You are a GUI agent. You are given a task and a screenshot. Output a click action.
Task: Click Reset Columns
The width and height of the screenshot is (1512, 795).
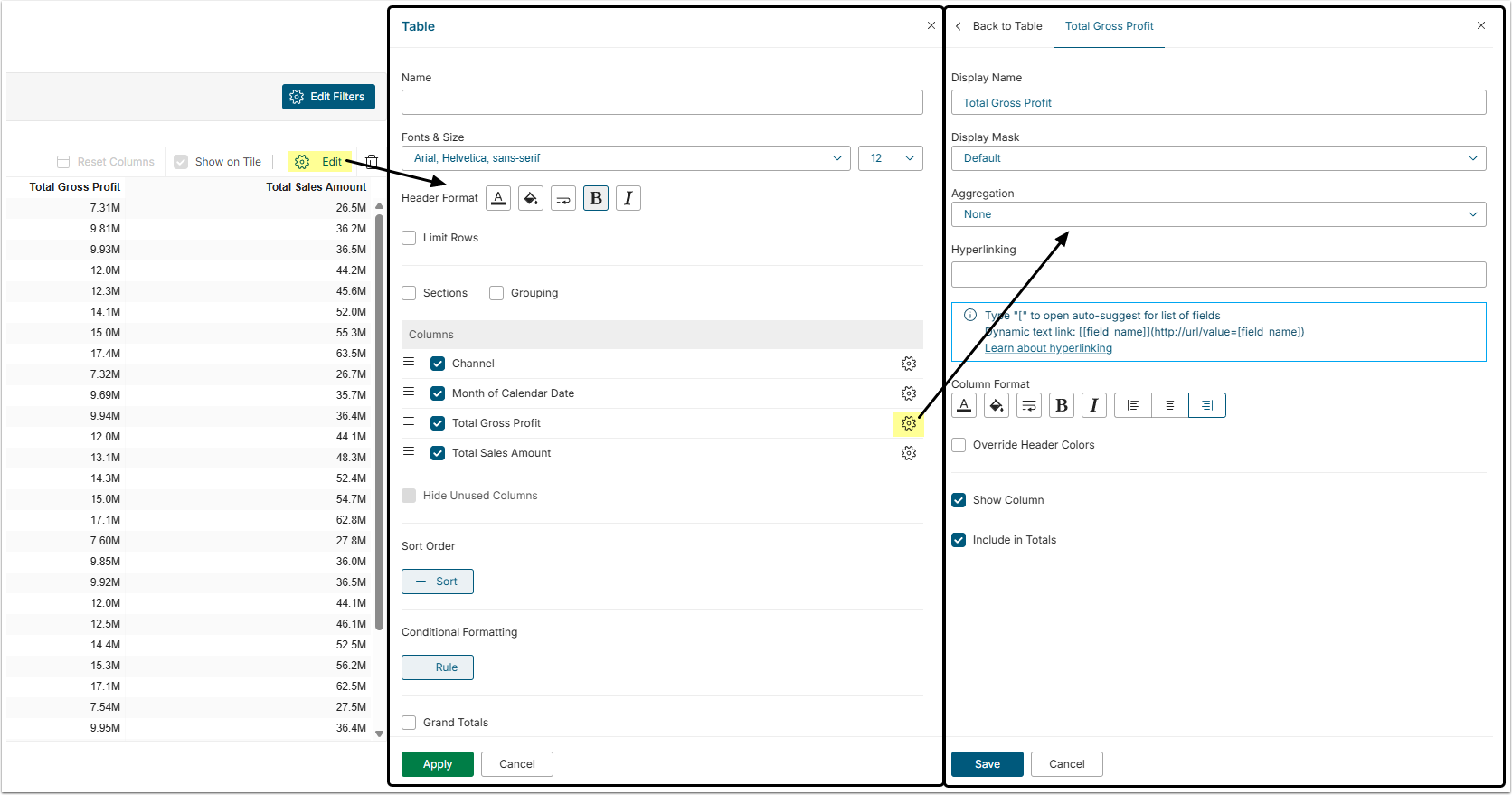[x=106, y=162]
